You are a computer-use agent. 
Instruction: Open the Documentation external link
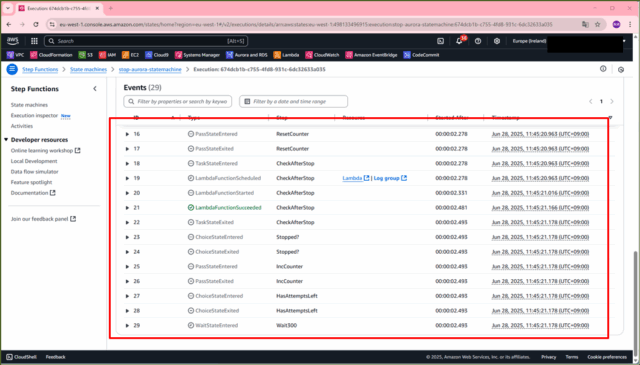coord(33,193)
